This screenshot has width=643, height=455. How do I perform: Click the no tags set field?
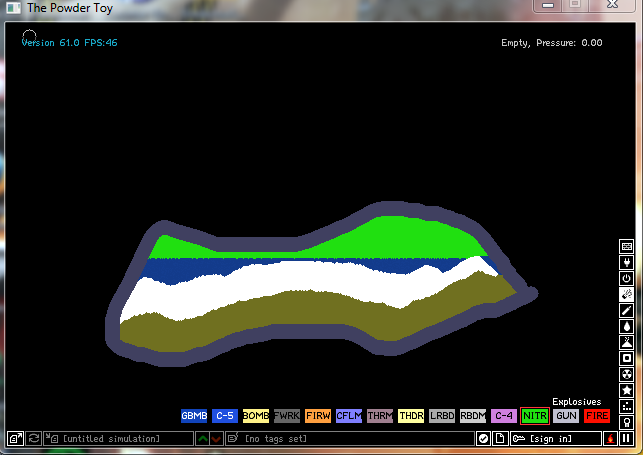[x=350, y=439]
